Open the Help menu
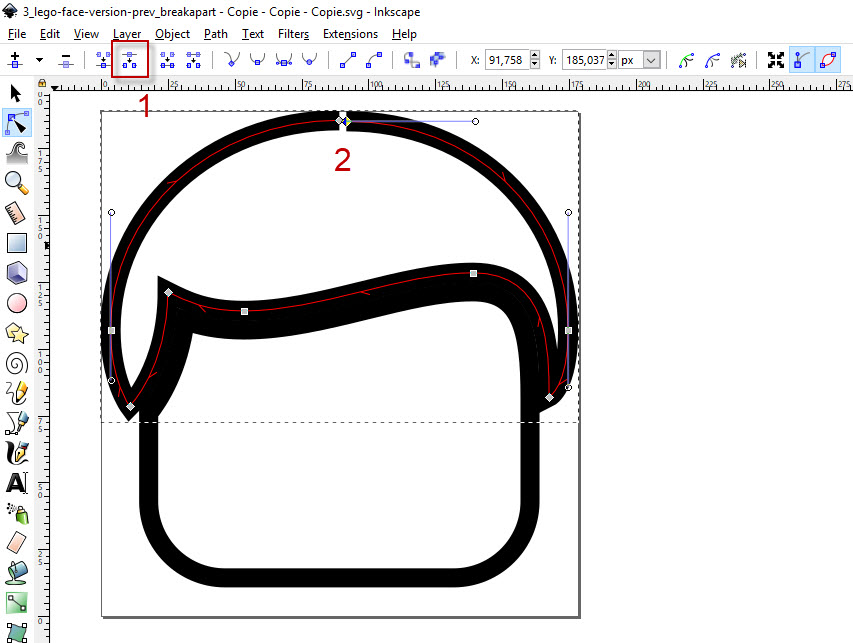Viewport: 853px width, 643px height. (x=404, y=34)
